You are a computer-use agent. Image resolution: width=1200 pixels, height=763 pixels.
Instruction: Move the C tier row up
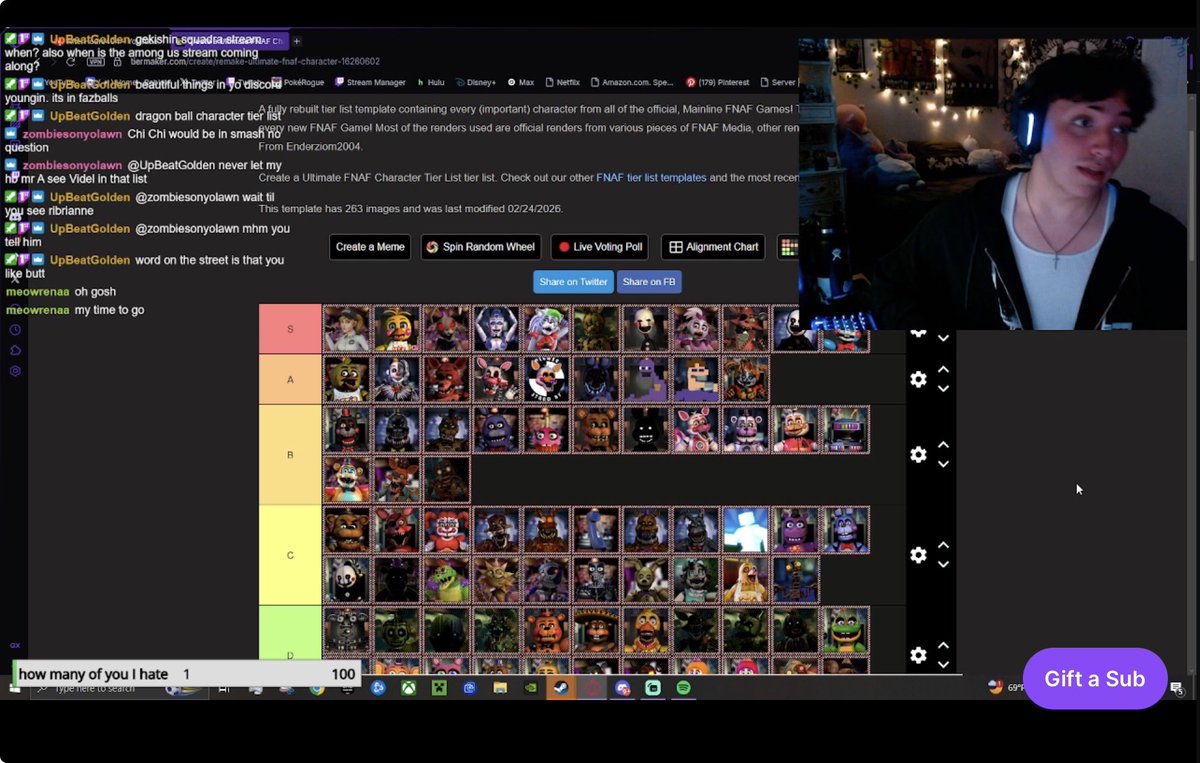point(943,545)
